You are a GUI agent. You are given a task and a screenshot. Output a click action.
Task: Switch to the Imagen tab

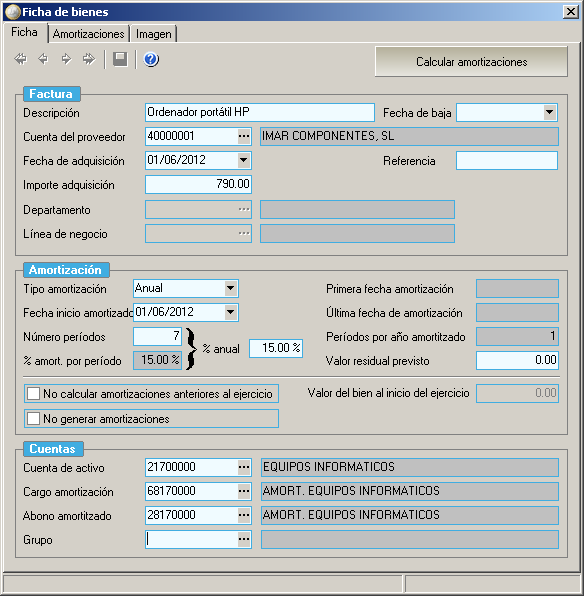[154, 34]
